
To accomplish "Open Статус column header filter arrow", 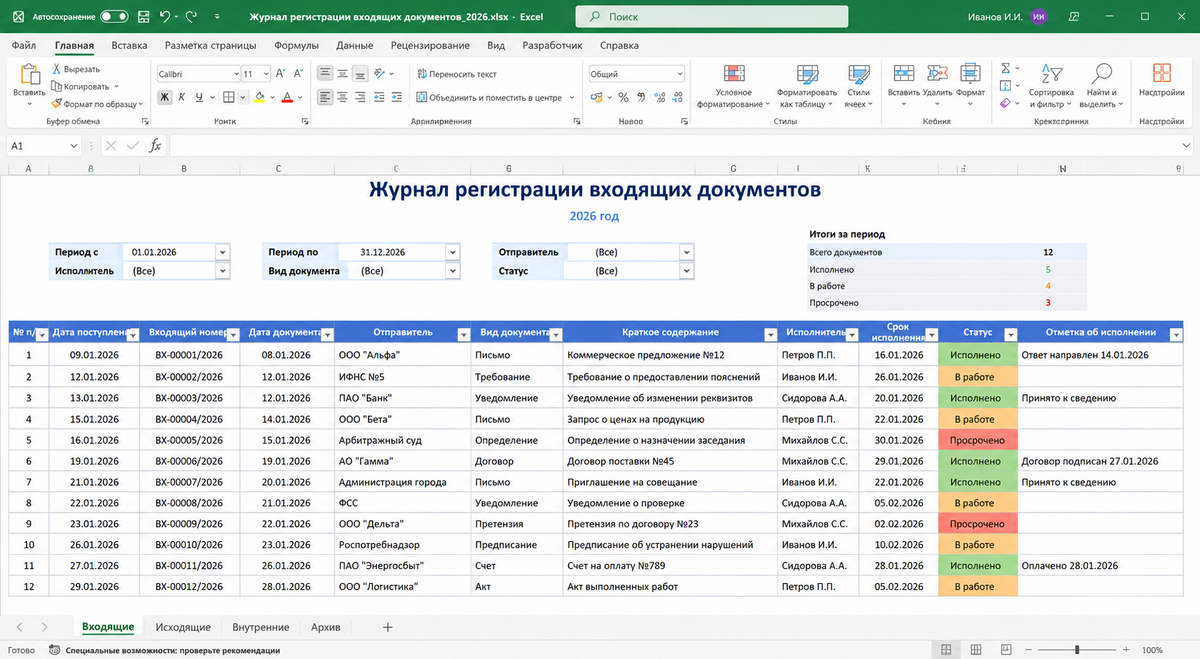I will click(1010, 335).
